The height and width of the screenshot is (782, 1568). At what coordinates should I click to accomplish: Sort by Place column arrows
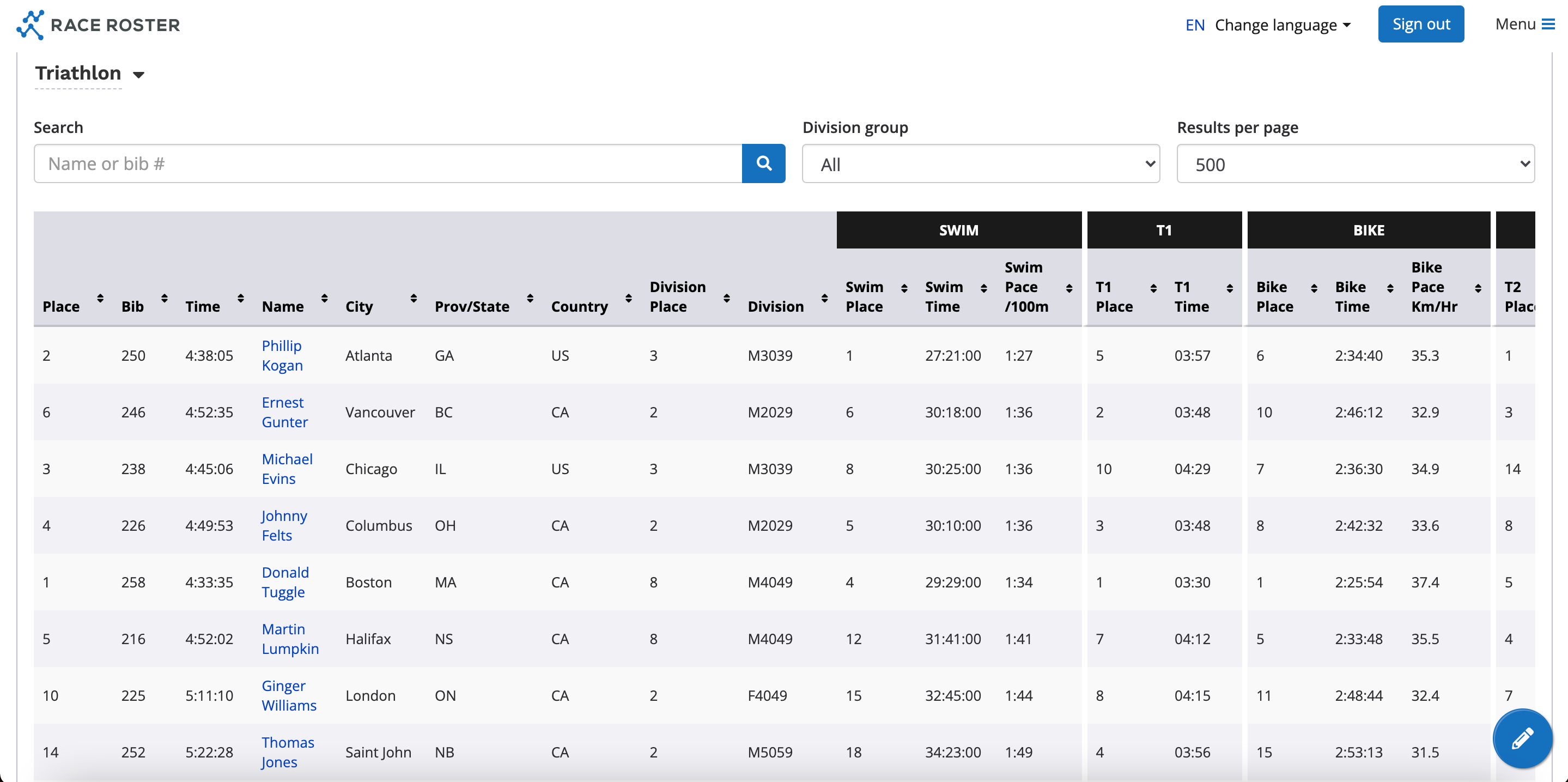(100, 298)
